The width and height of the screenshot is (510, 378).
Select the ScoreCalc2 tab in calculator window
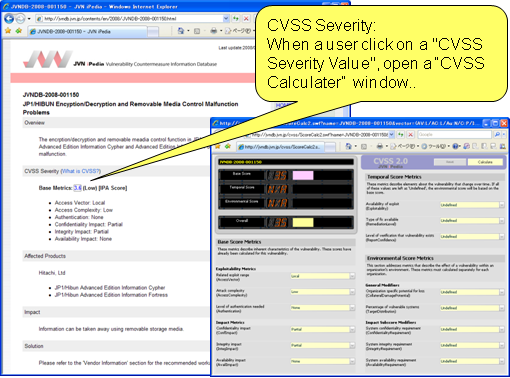(x=280, y=147)
